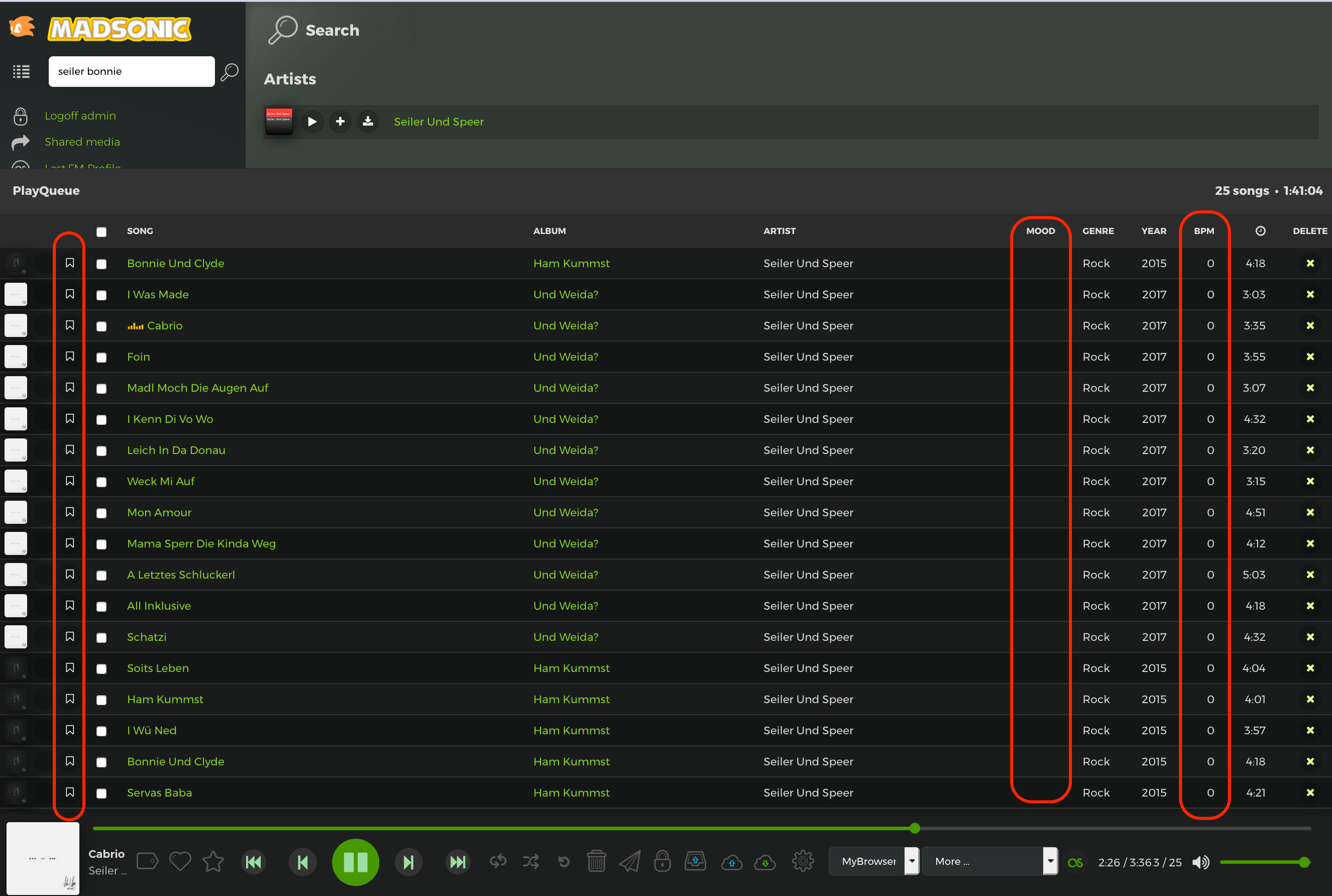This screenshot has height=896, width=1332.
Task: Open player settings gear icon
Action: point(802,861)
